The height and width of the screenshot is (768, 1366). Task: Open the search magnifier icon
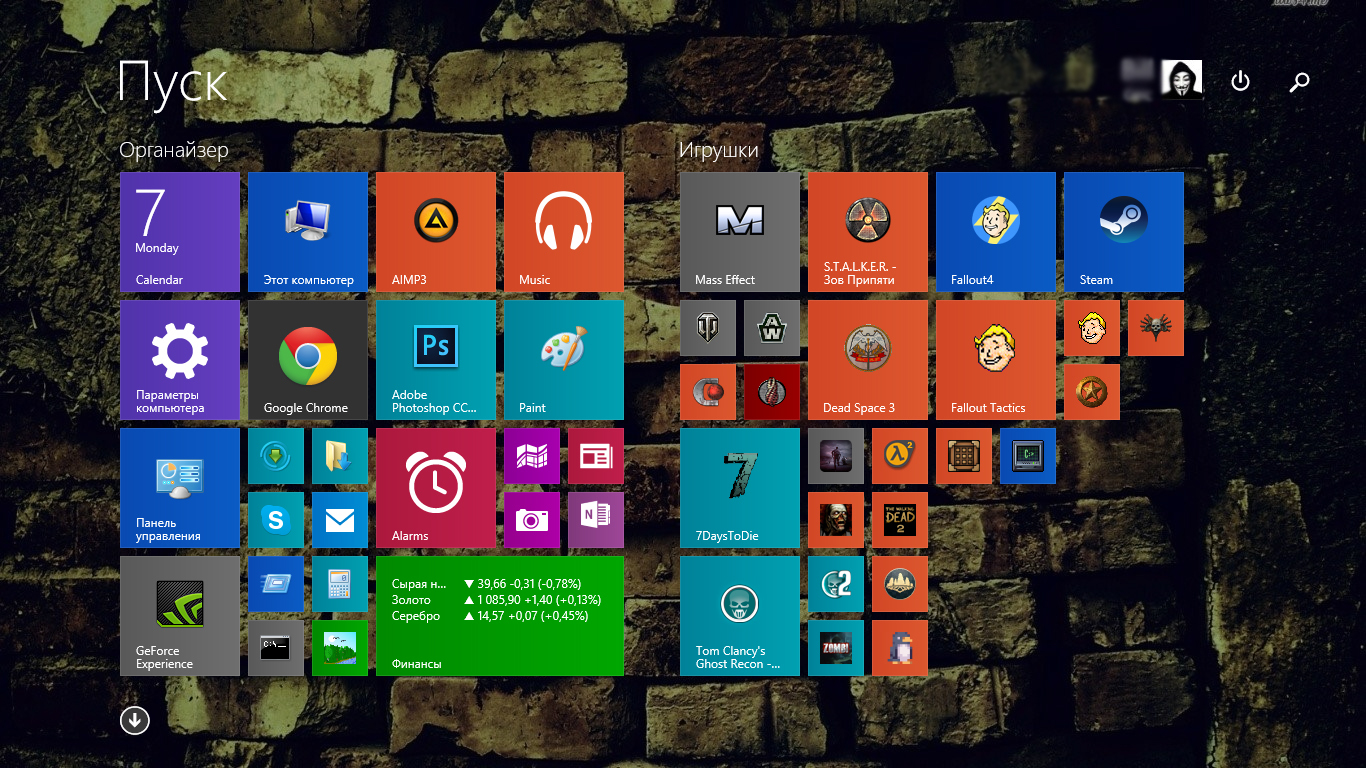pyautogui.click(x=1299, y=81)
